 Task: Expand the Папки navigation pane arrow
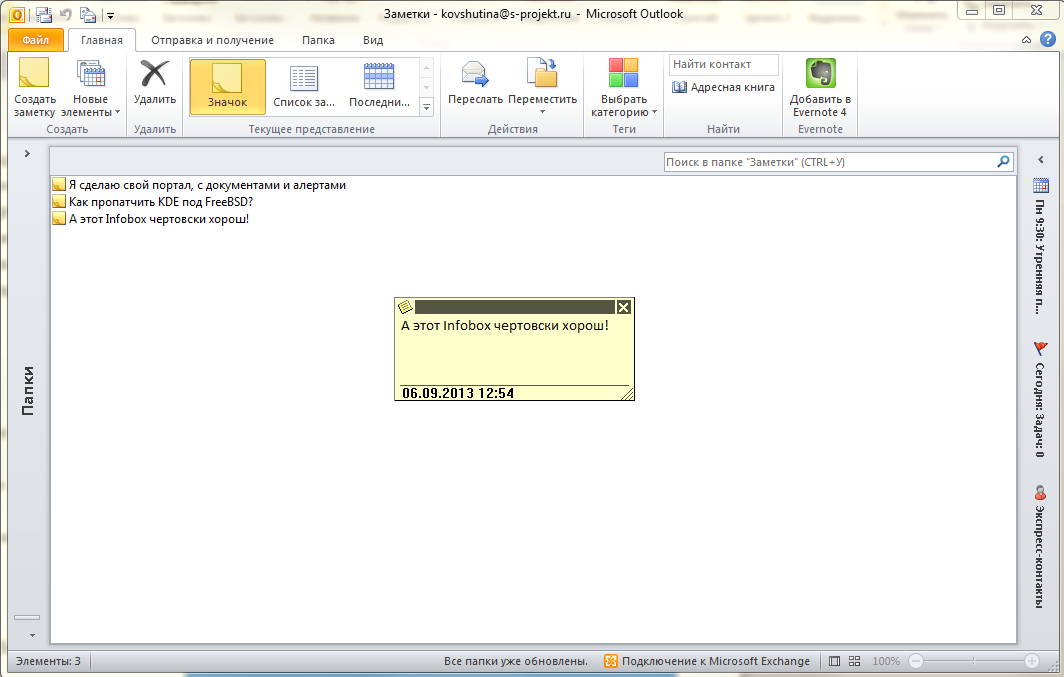point(27,154)
